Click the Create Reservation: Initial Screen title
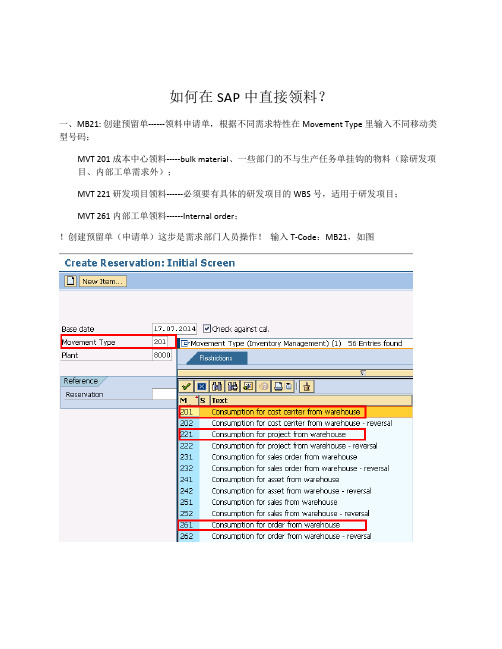The image size is (502, 649). [x=150, y=263]
